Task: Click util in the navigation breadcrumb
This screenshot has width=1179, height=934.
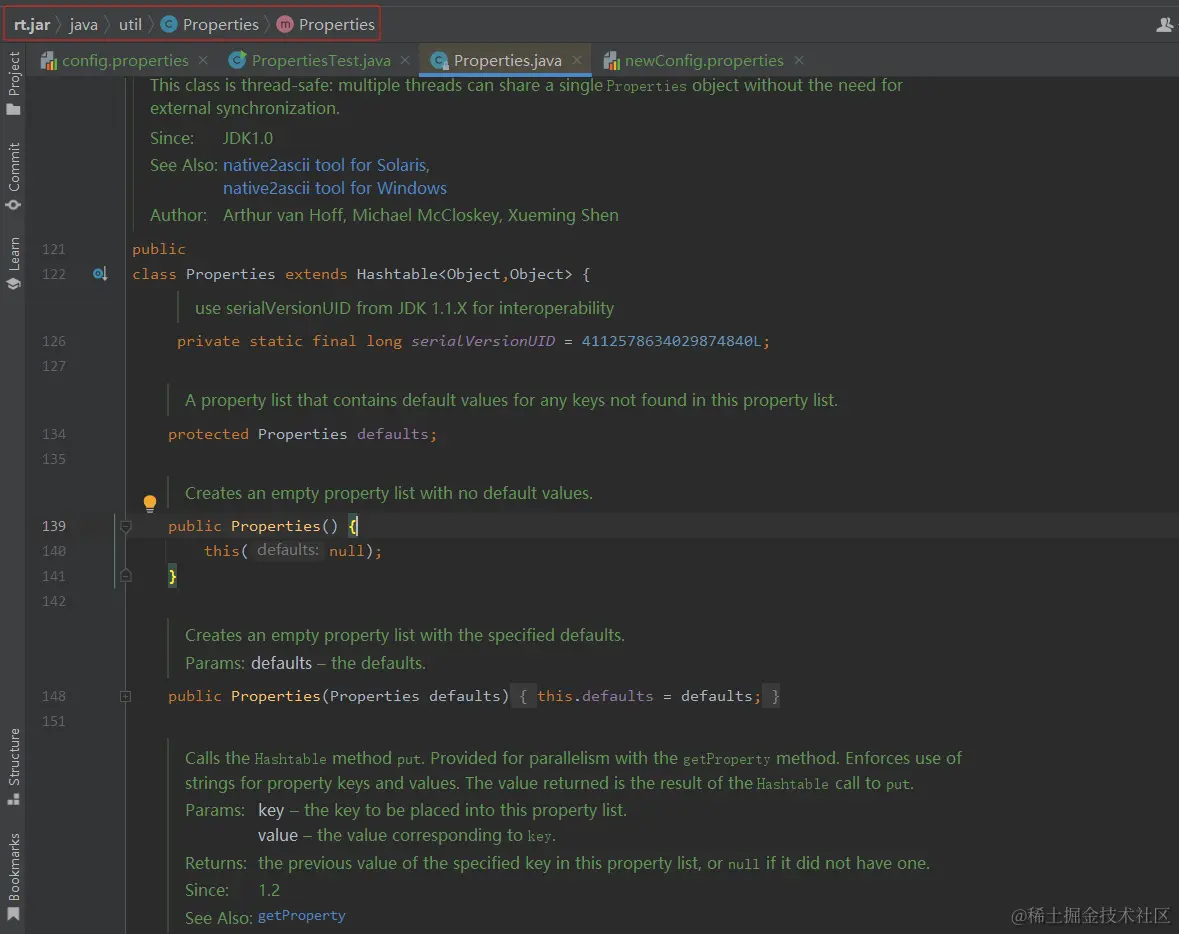Action: coord(130,24)
